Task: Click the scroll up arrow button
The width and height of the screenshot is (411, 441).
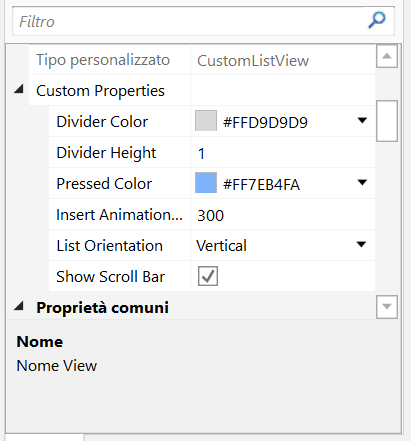Action: pyautogui.click(x=387, y=56)
